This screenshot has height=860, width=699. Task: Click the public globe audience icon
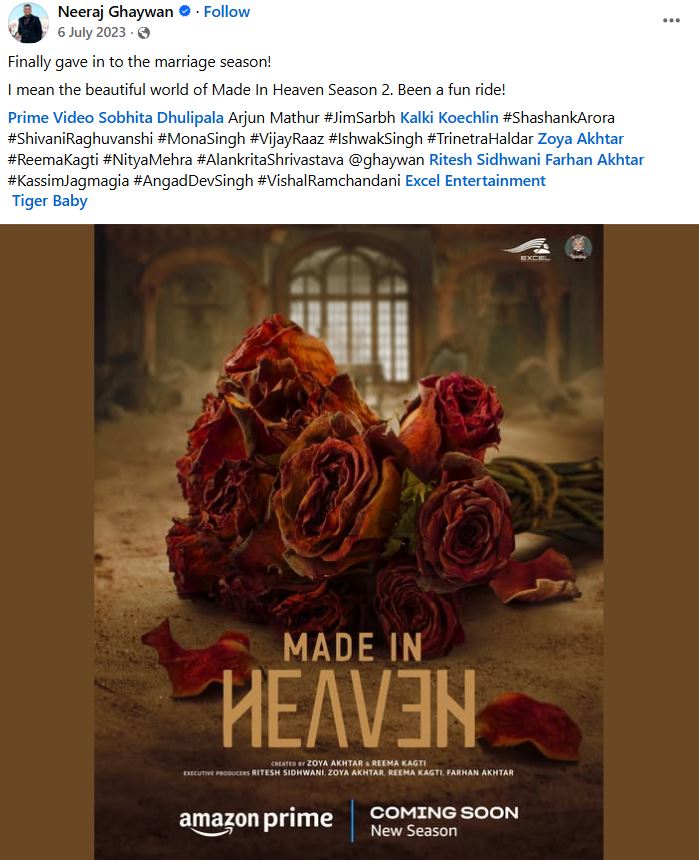click(144, 33)
